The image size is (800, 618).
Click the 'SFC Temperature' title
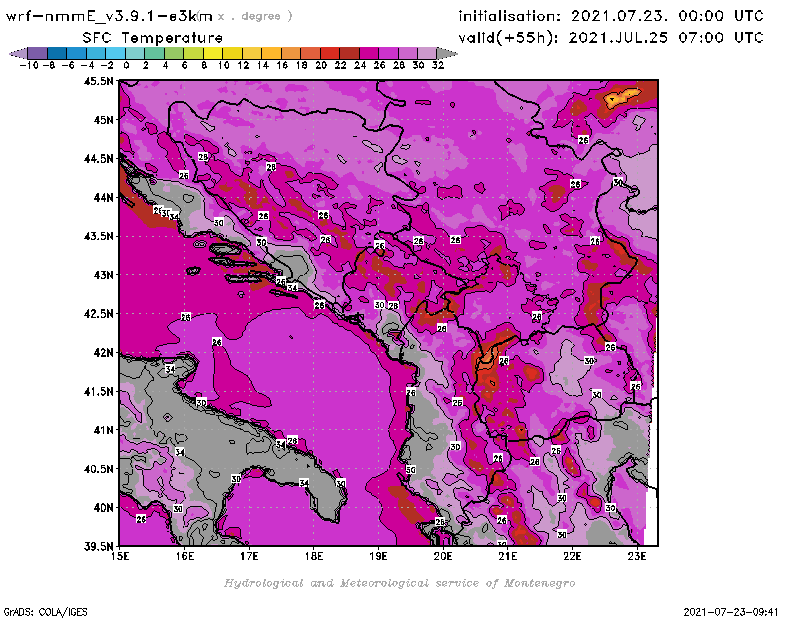click(x=153, y=38)
